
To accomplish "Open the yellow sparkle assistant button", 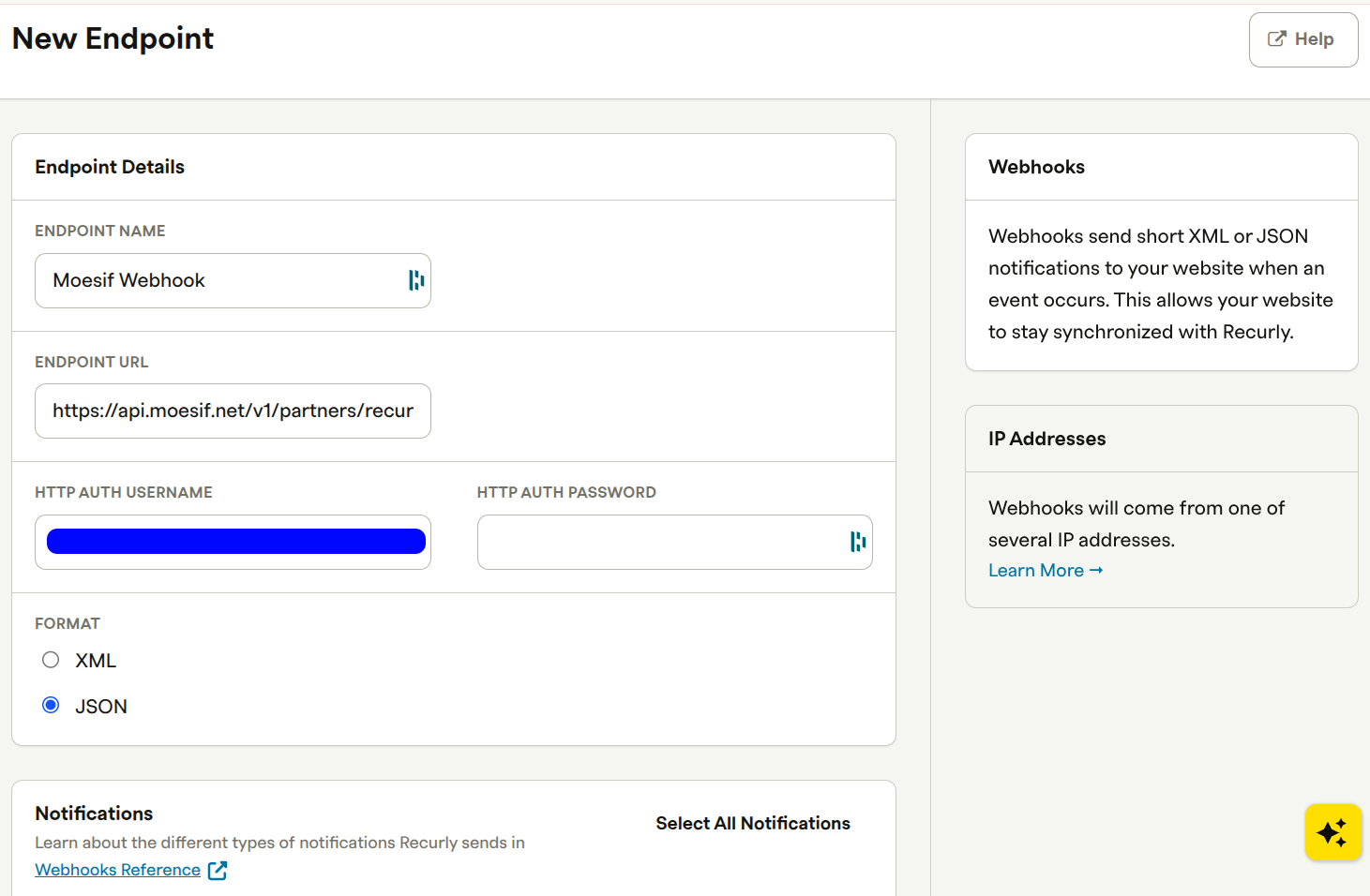I will pyautogui.click(x=1332, y=832).
